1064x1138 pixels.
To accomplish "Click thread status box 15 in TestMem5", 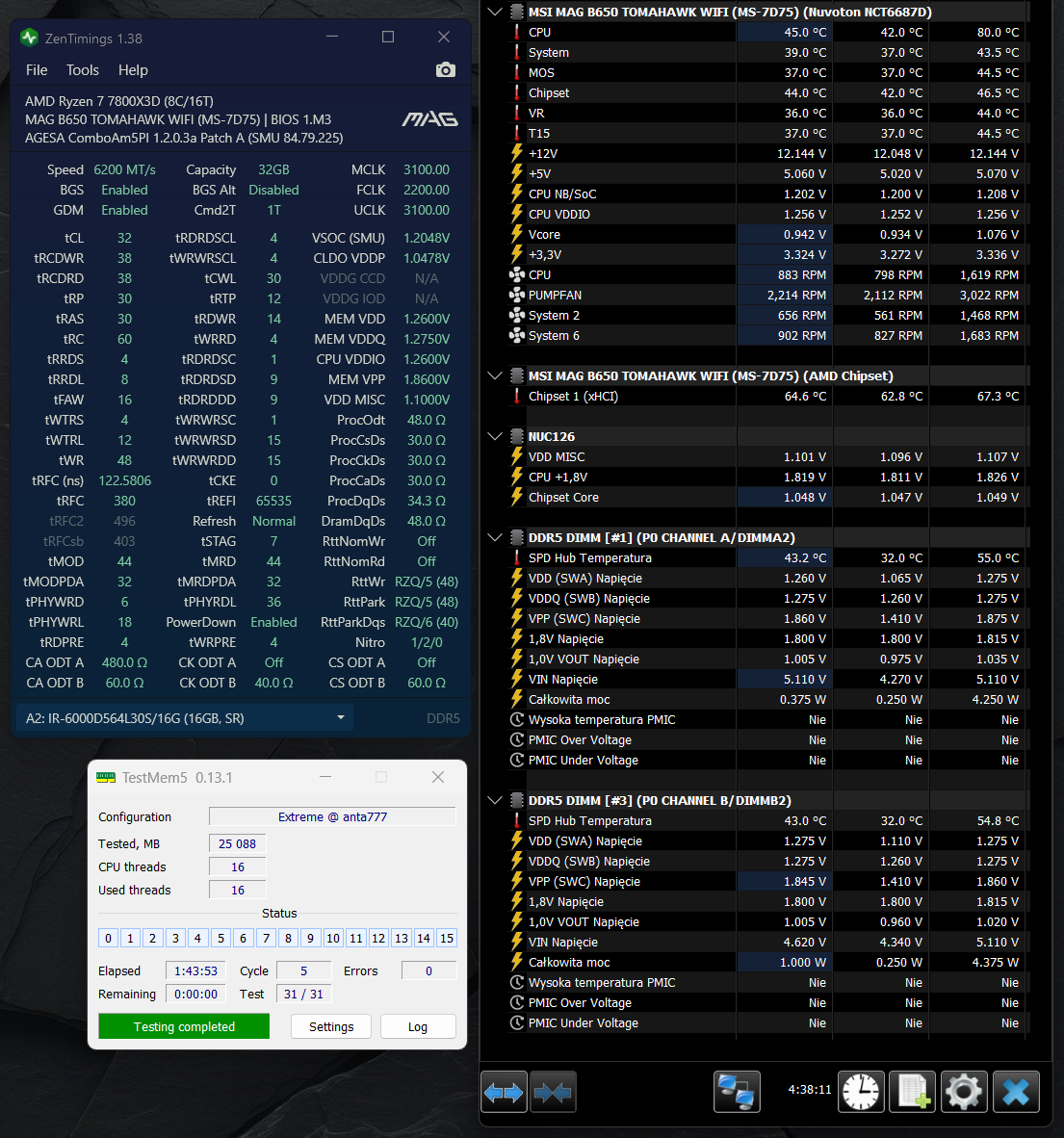I will pos(447,938).
